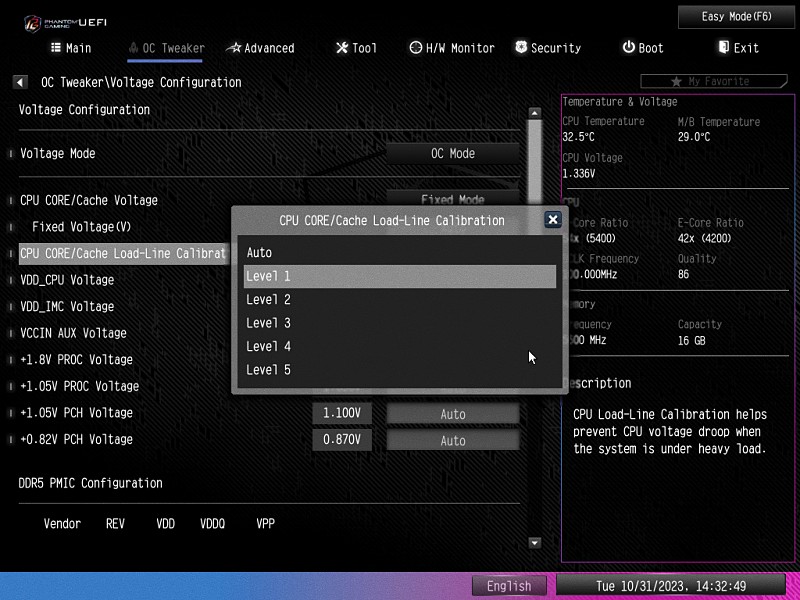
Task: Click the English language button
Action: tap(509, 586)
